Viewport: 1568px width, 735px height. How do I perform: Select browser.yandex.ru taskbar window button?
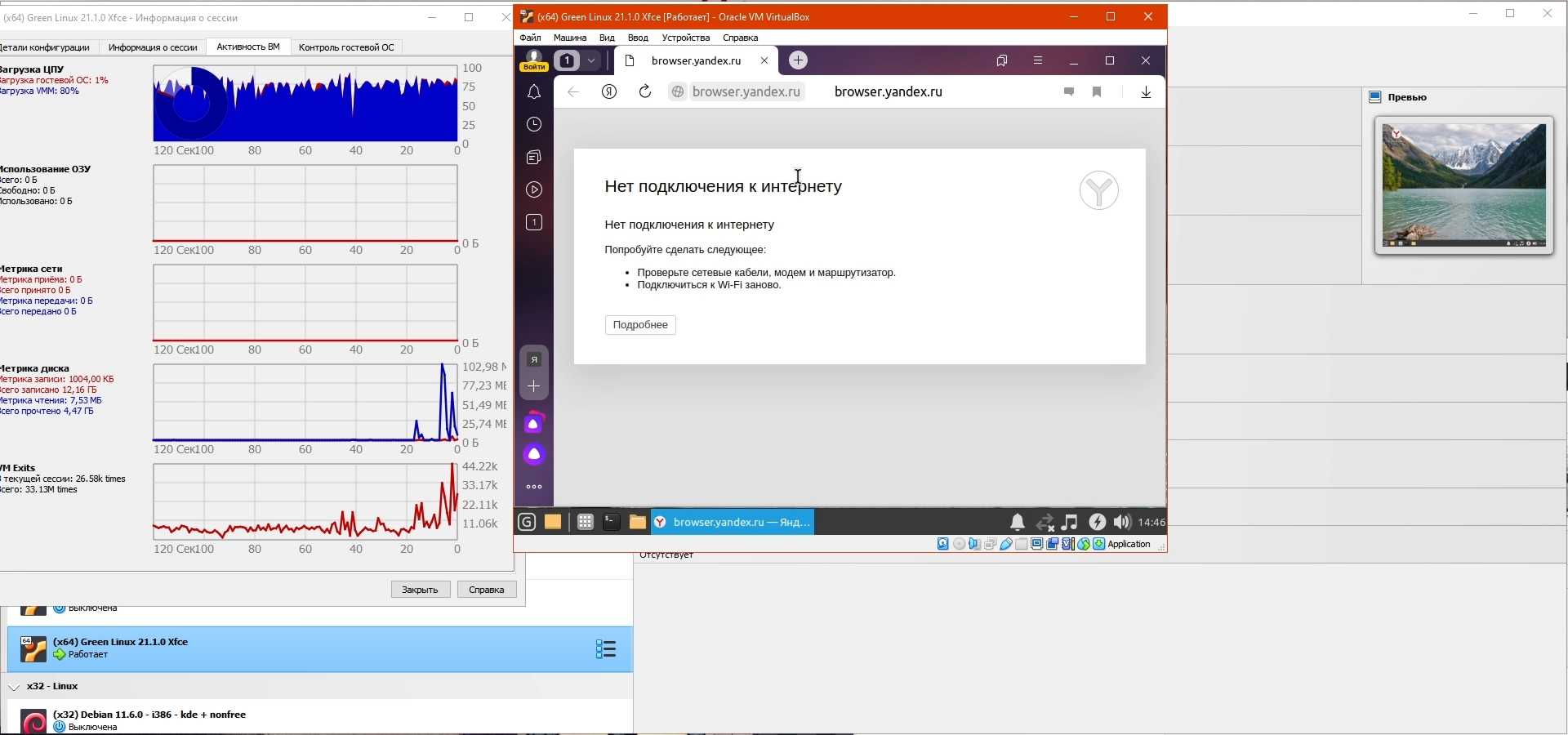733,522
